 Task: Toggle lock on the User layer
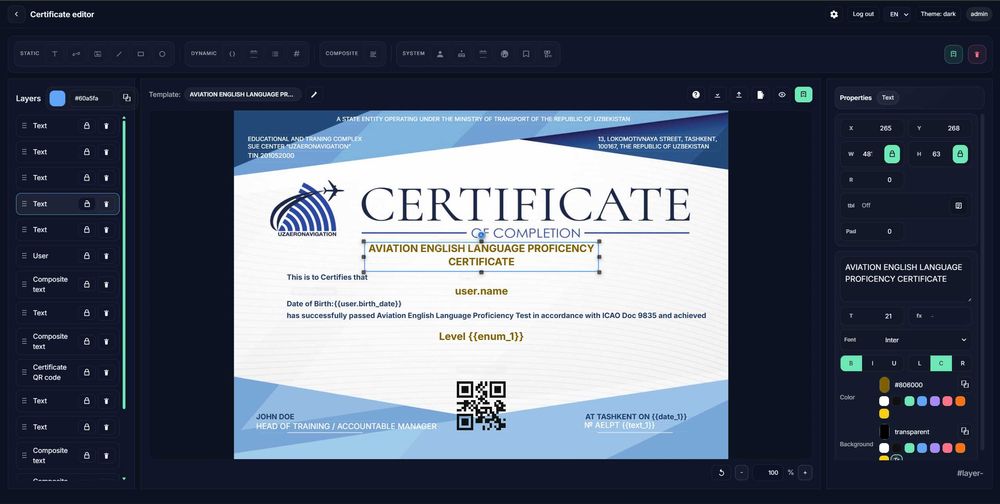point(86,256)
